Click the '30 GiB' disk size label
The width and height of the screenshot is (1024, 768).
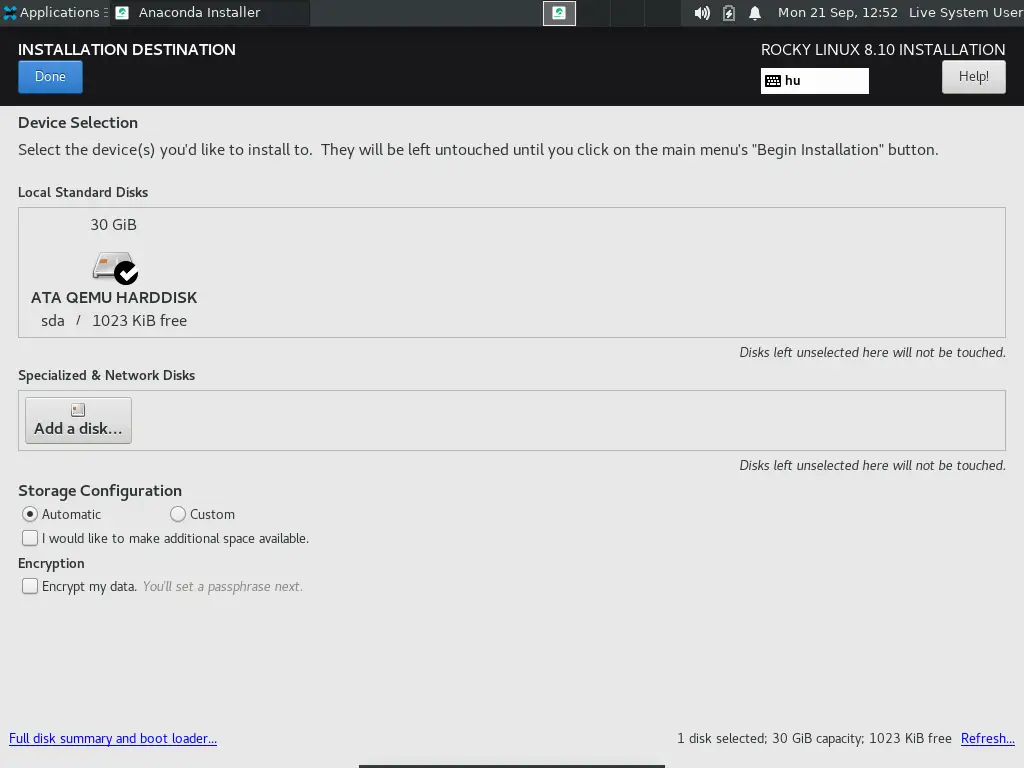tap(114, 225)
